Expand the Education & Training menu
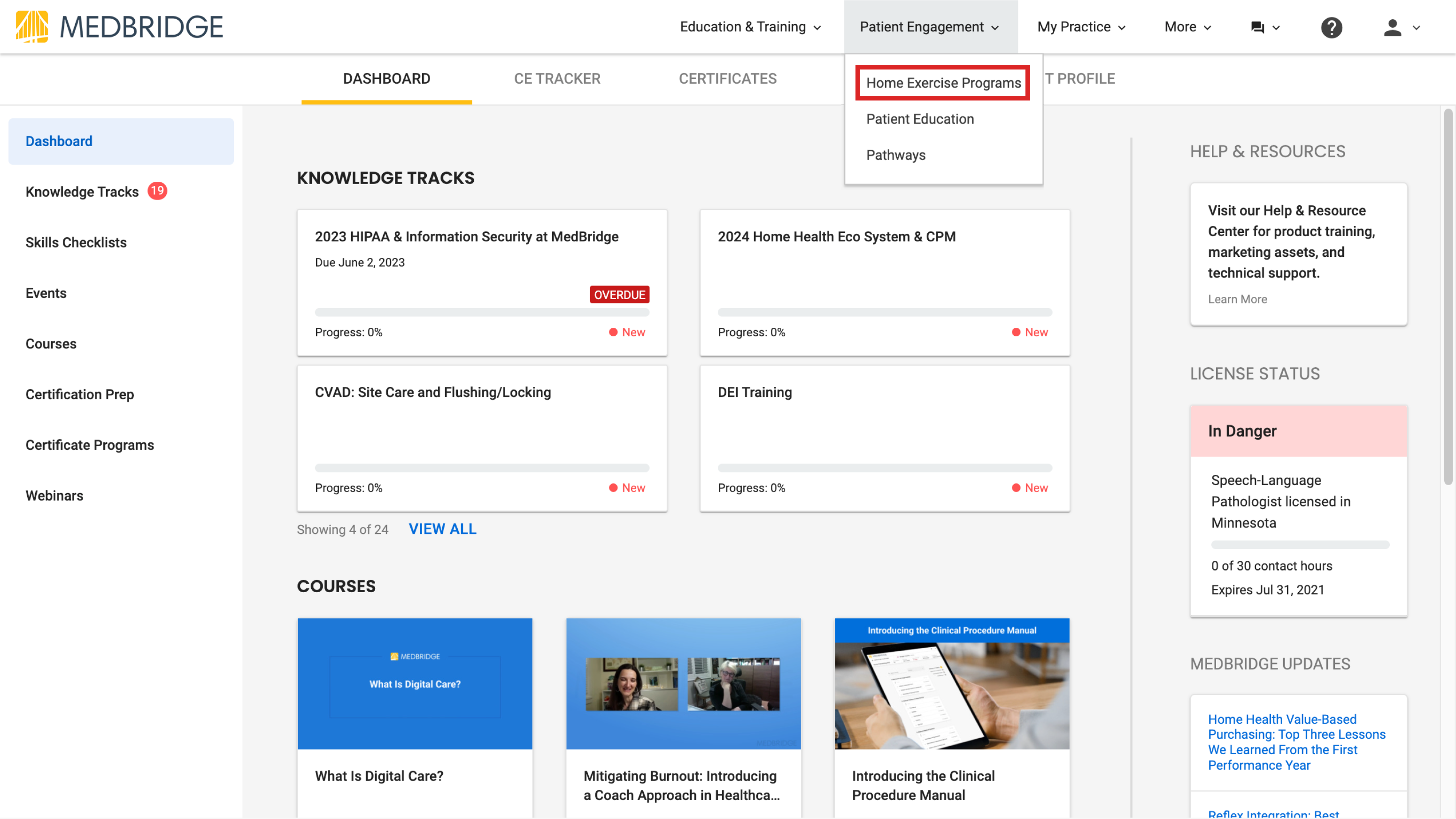This screenshot has height=819, width=1456. (x=750, y=27)
